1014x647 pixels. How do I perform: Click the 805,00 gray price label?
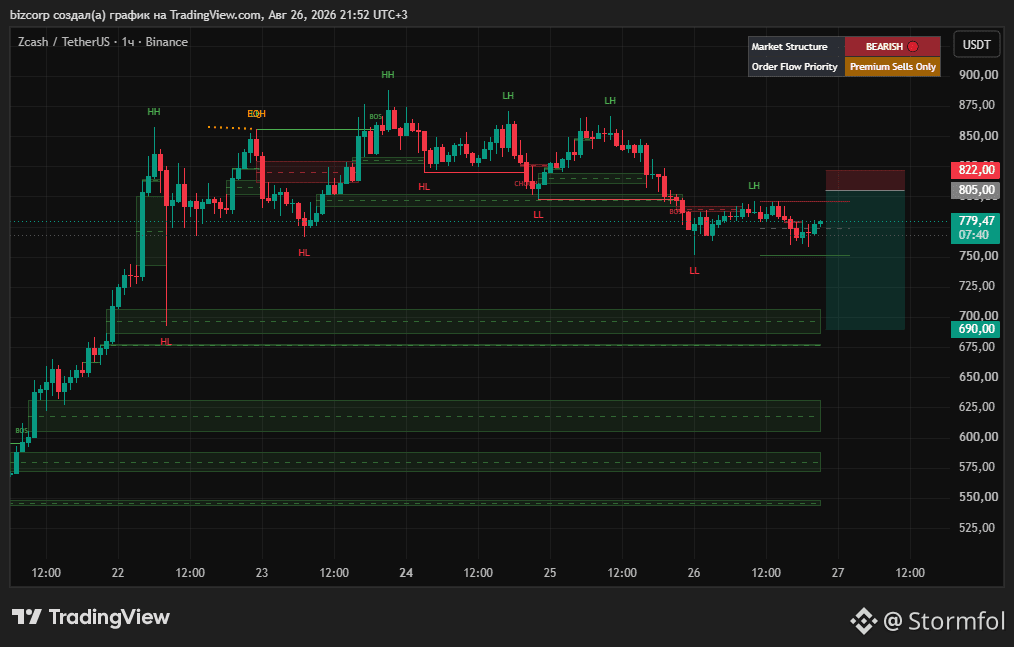(x=976, y=190)
